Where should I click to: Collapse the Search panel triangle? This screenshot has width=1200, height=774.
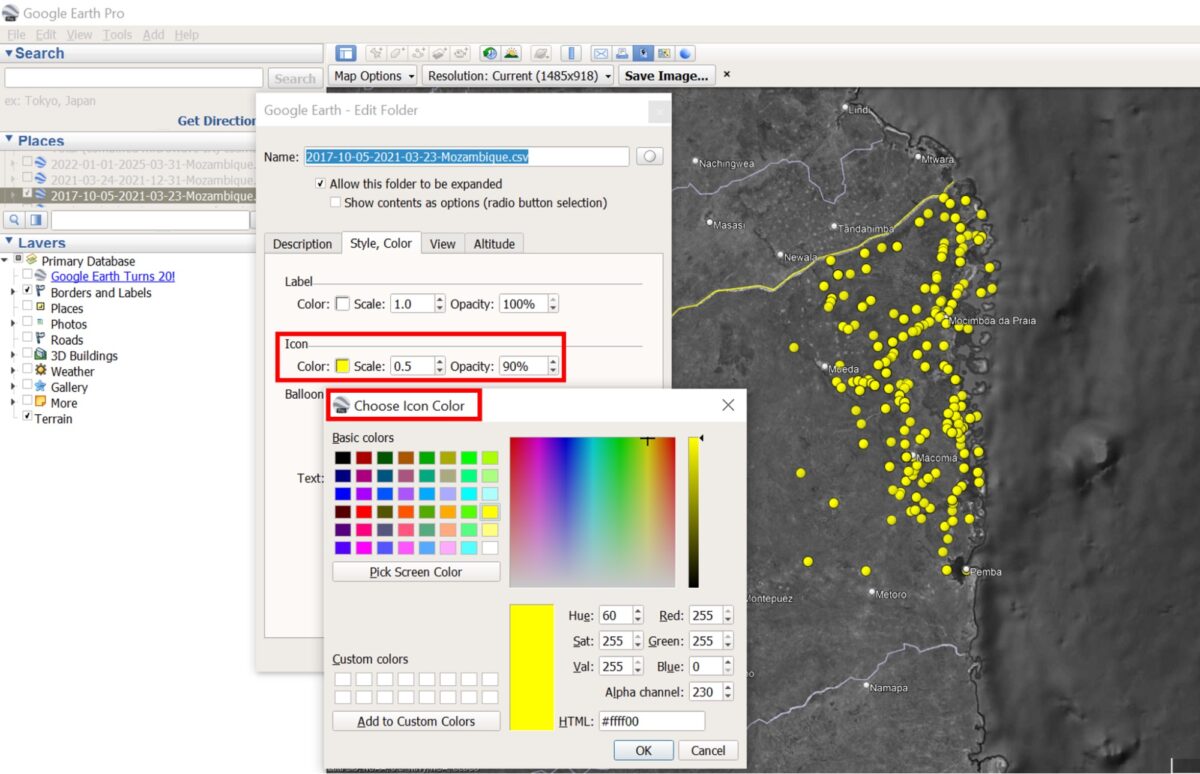(x=9, y=54)
